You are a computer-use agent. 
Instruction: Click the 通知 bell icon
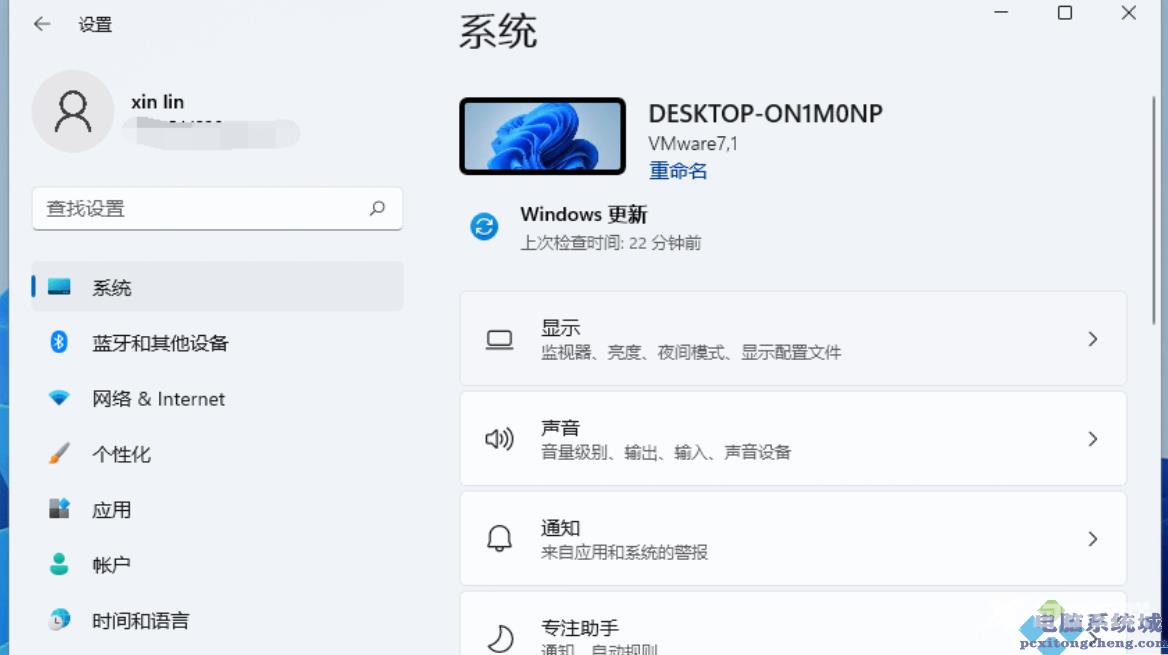click(499, 538)
